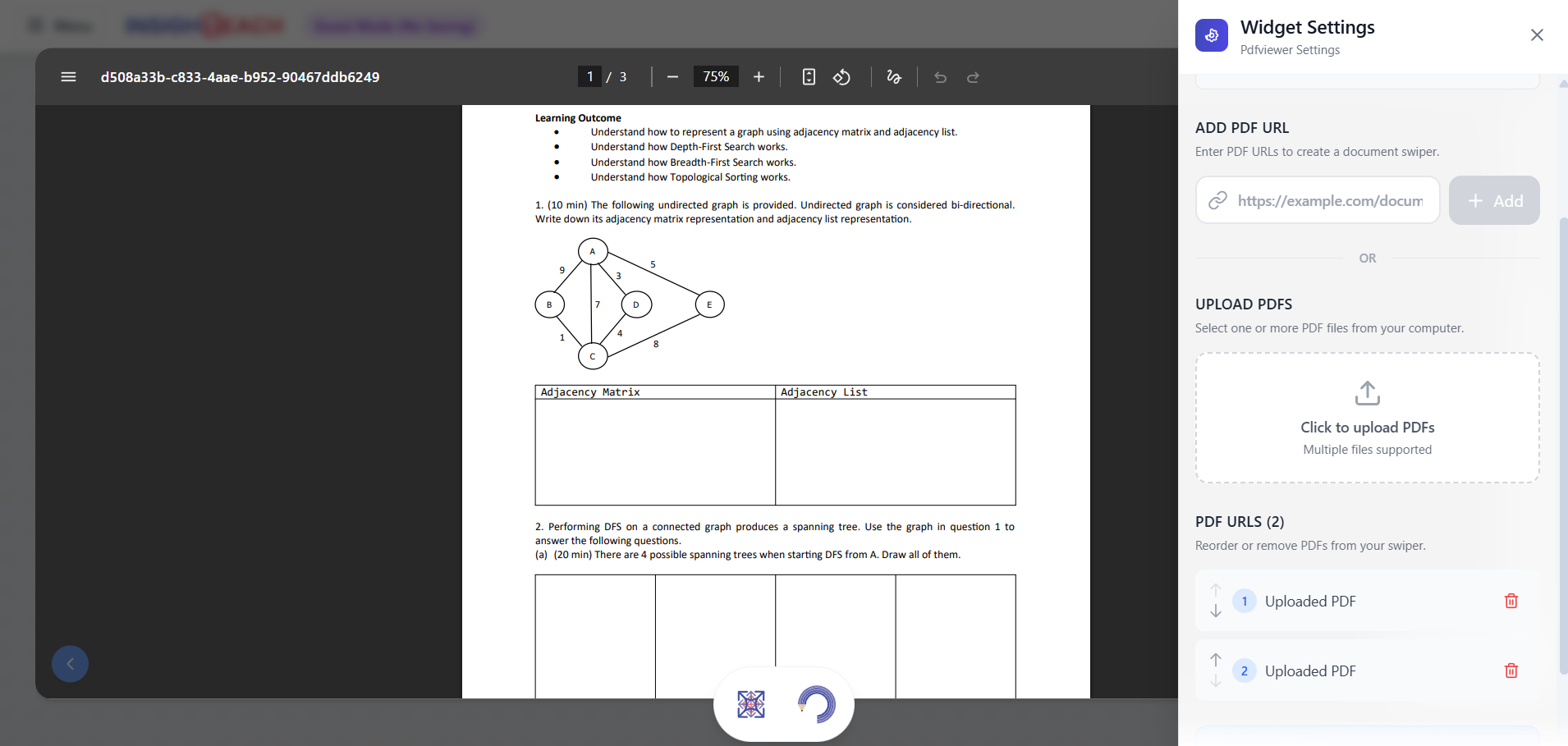The height and width of the screenshot is (746, 1568).
Task: Click 'Pdfviewer Settings' subtitle text
Action: tap(1290, 50)
